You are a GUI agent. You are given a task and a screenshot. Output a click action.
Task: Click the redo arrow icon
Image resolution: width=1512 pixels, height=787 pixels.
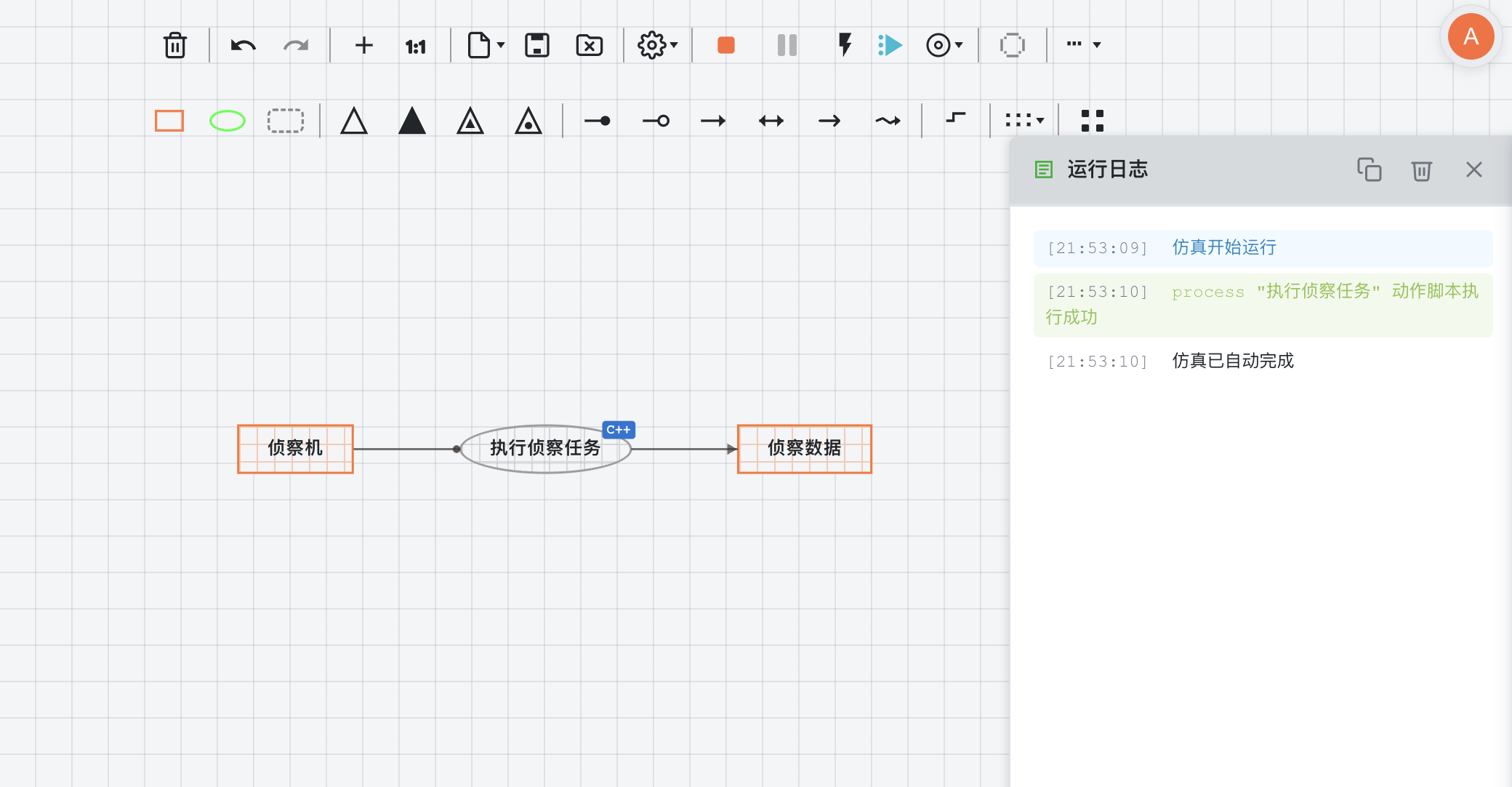click(295, 46)
